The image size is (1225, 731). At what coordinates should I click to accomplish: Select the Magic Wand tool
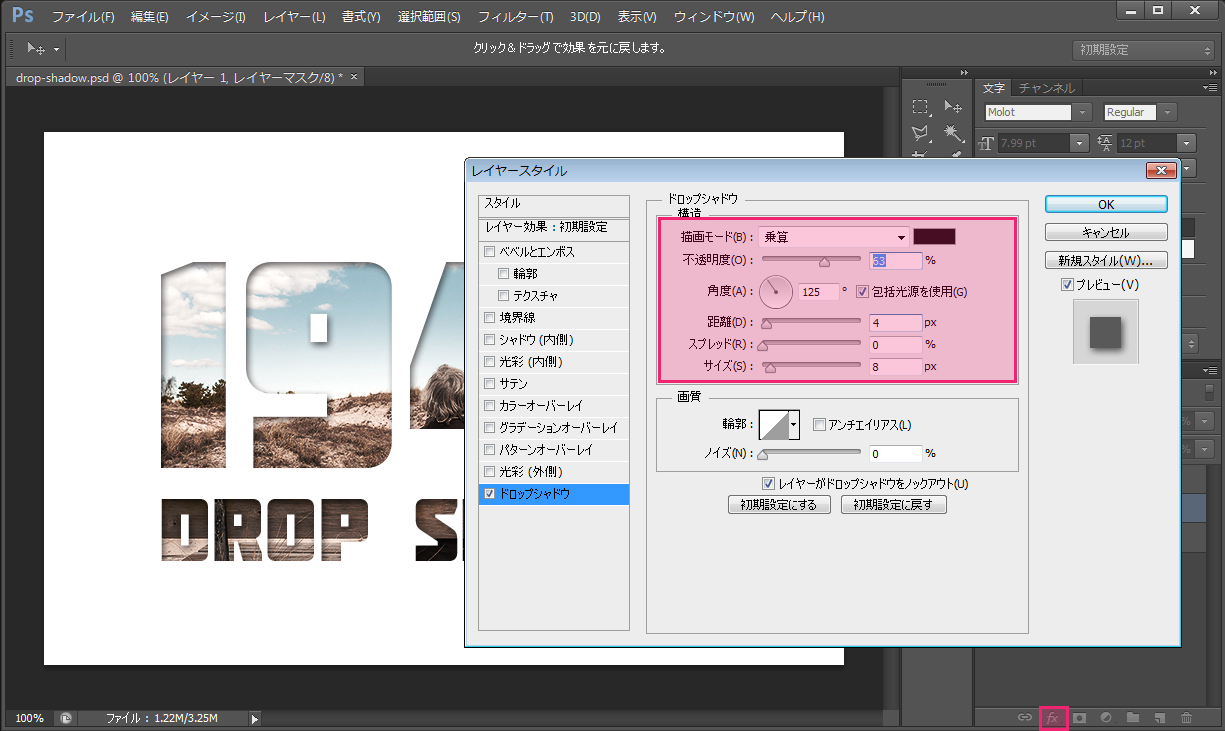(x=950, y=131)
